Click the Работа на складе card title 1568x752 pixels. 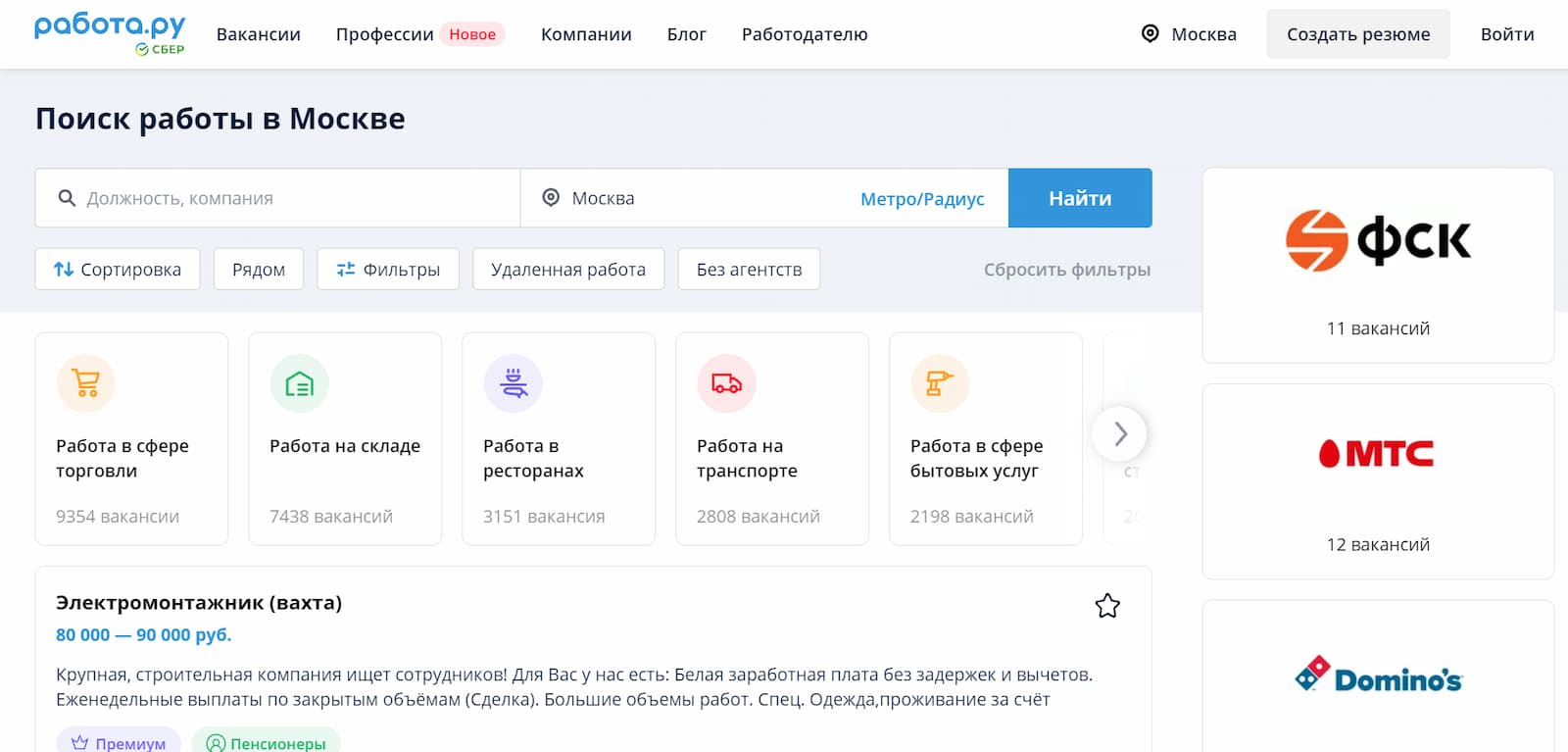pyautogui.click(x=345, y=446)
